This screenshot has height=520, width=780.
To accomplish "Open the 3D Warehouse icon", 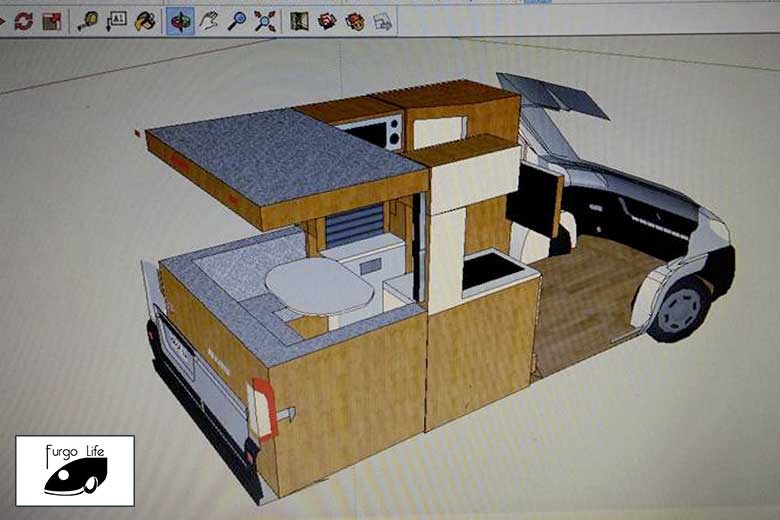I will click(327, 21).
